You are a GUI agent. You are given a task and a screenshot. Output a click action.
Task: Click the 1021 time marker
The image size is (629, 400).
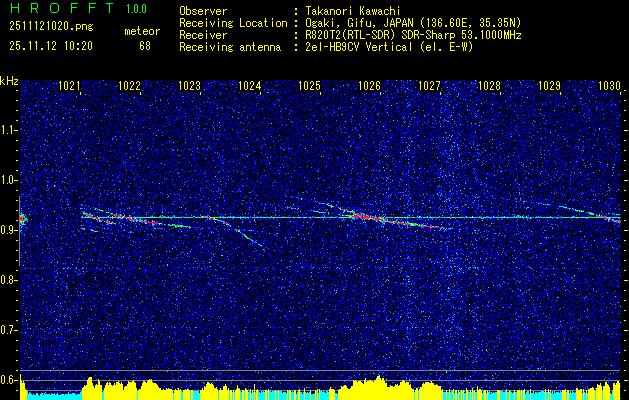coord(68,85)
